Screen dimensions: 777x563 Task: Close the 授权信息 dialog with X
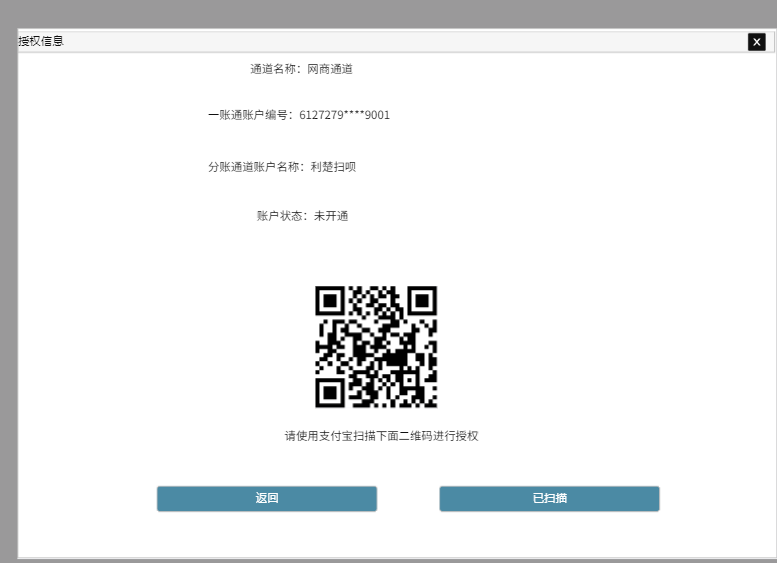click(757, 42)
